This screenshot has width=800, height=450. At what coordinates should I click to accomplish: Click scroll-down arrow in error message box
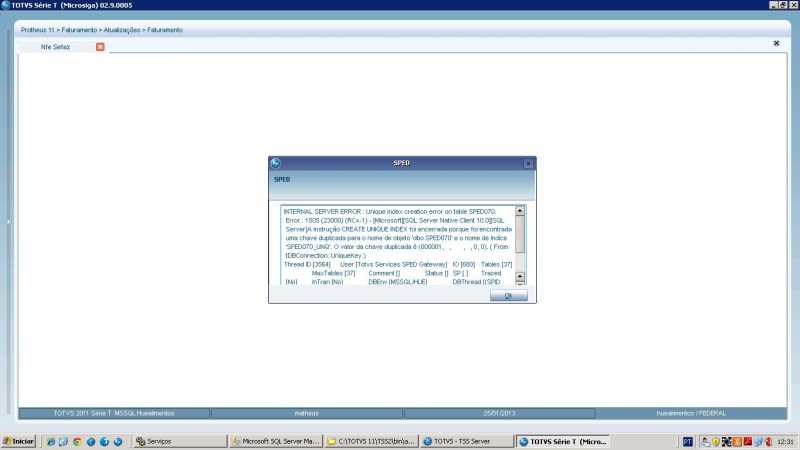click(520, 277)
